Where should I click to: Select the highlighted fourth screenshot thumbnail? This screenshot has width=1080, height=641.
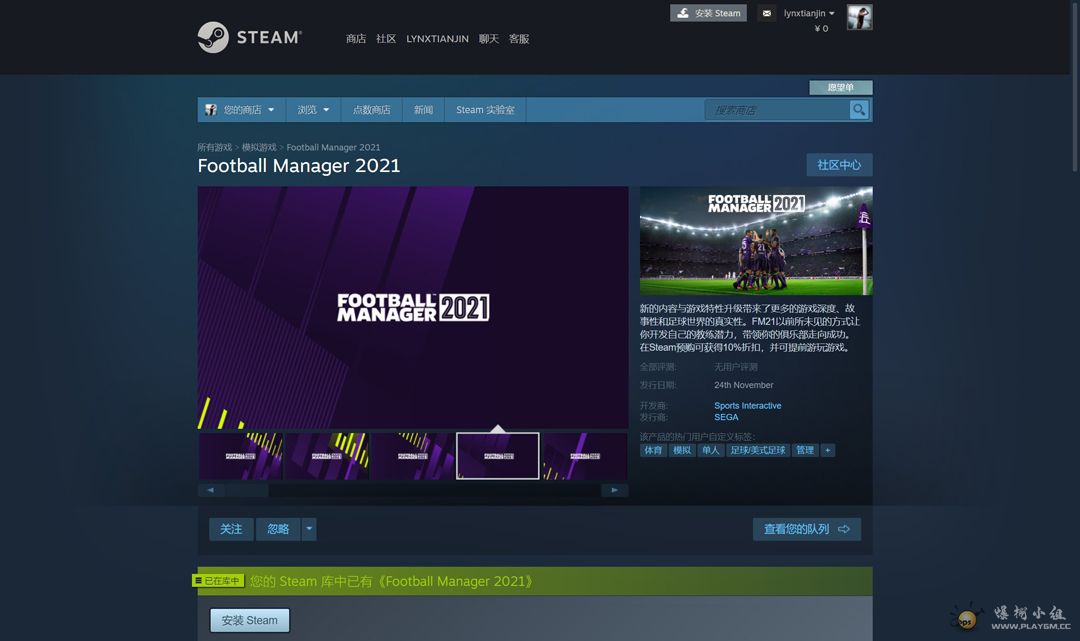498,456
